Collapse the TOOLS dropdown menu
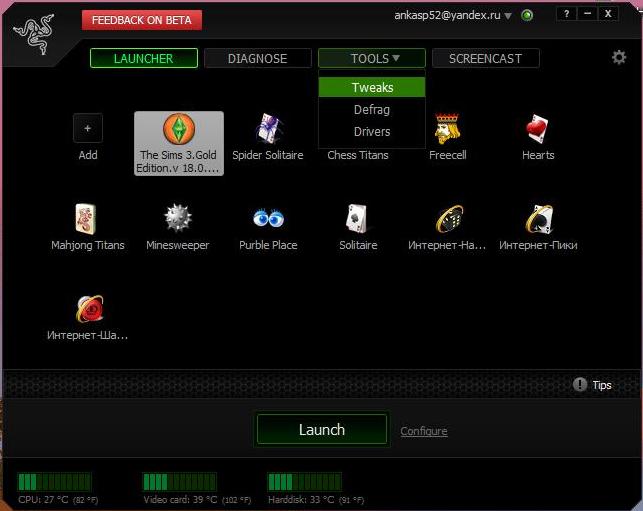The width and height of the screenshot is (643, 511). (372, 58)
